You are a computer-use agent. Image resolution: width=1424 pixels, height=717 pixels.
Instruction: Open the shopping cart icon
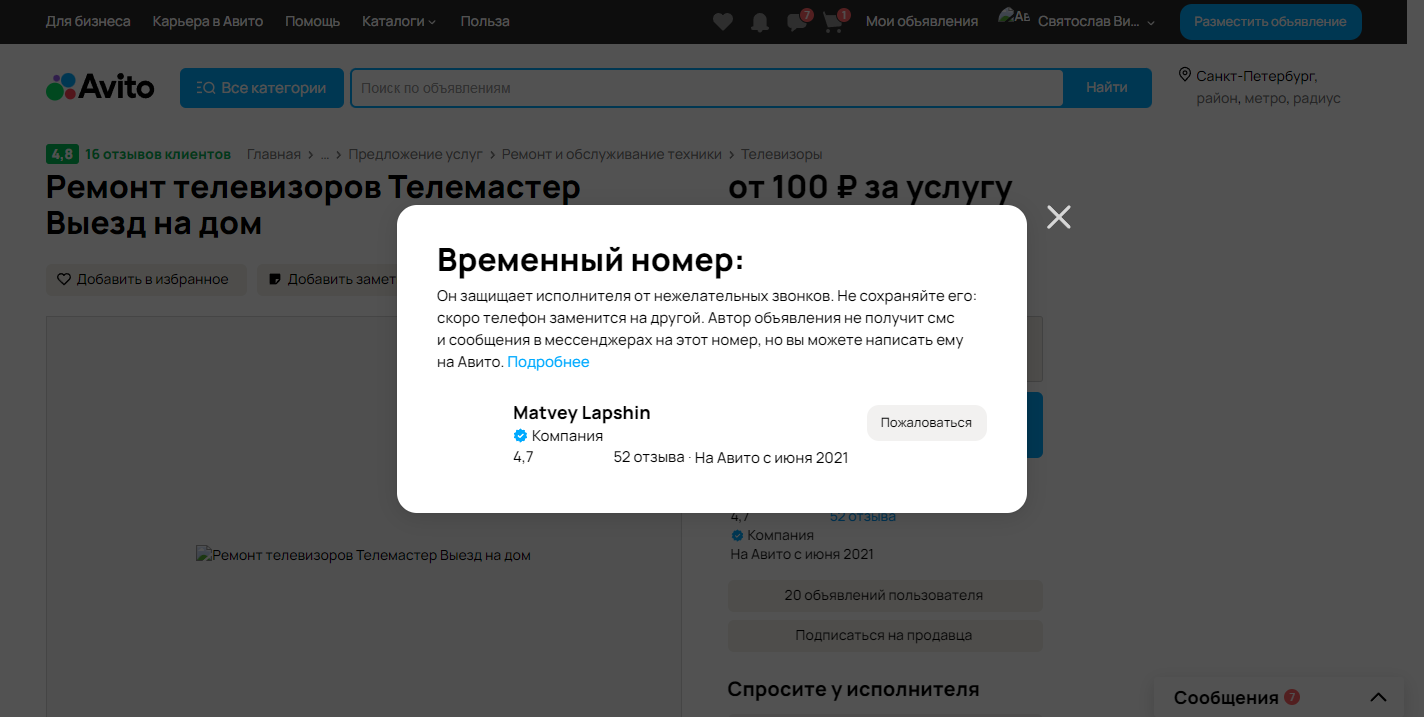pyautogui.click(x=833, y=22)
